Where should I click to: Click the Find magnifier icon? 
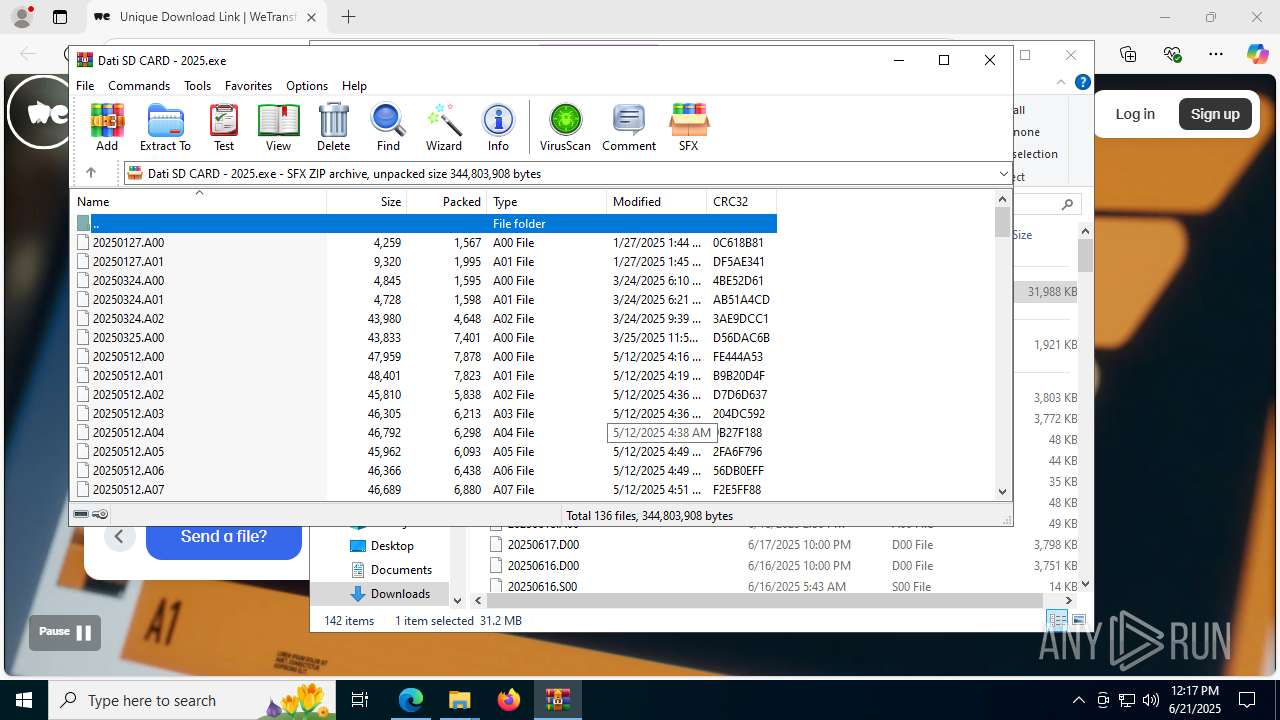(388, 127)
